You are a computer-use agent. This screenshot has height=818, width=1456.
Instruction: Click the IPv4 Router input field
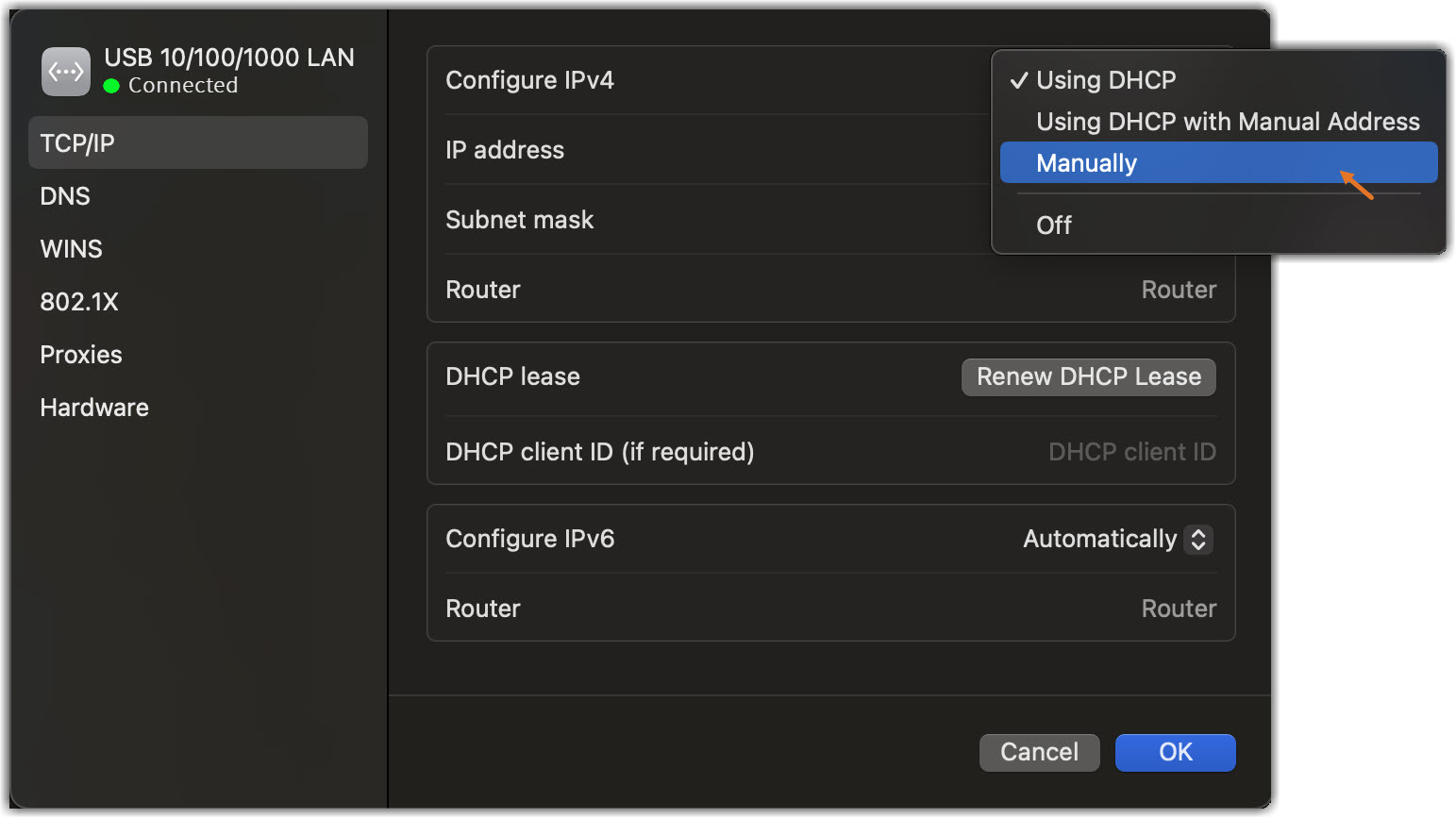[1178, 290]
